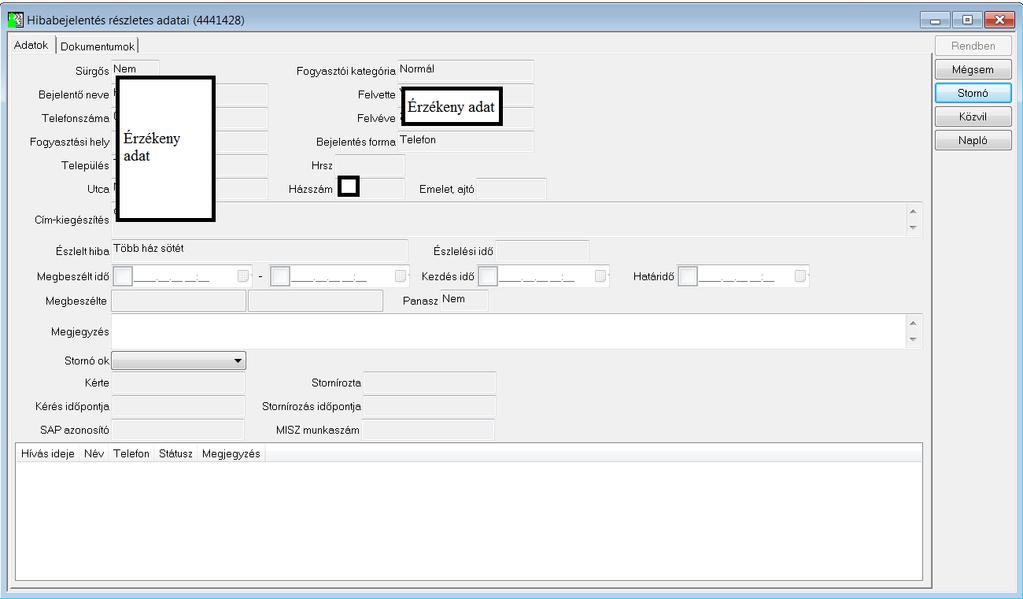
Task: Click the Rendben button
Action: click(x=972, y=46)
